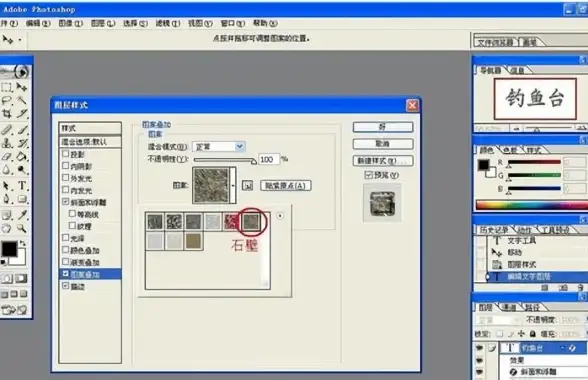588x380 pixels.
Task: Select the Crop tool
Action: (7, 113)
